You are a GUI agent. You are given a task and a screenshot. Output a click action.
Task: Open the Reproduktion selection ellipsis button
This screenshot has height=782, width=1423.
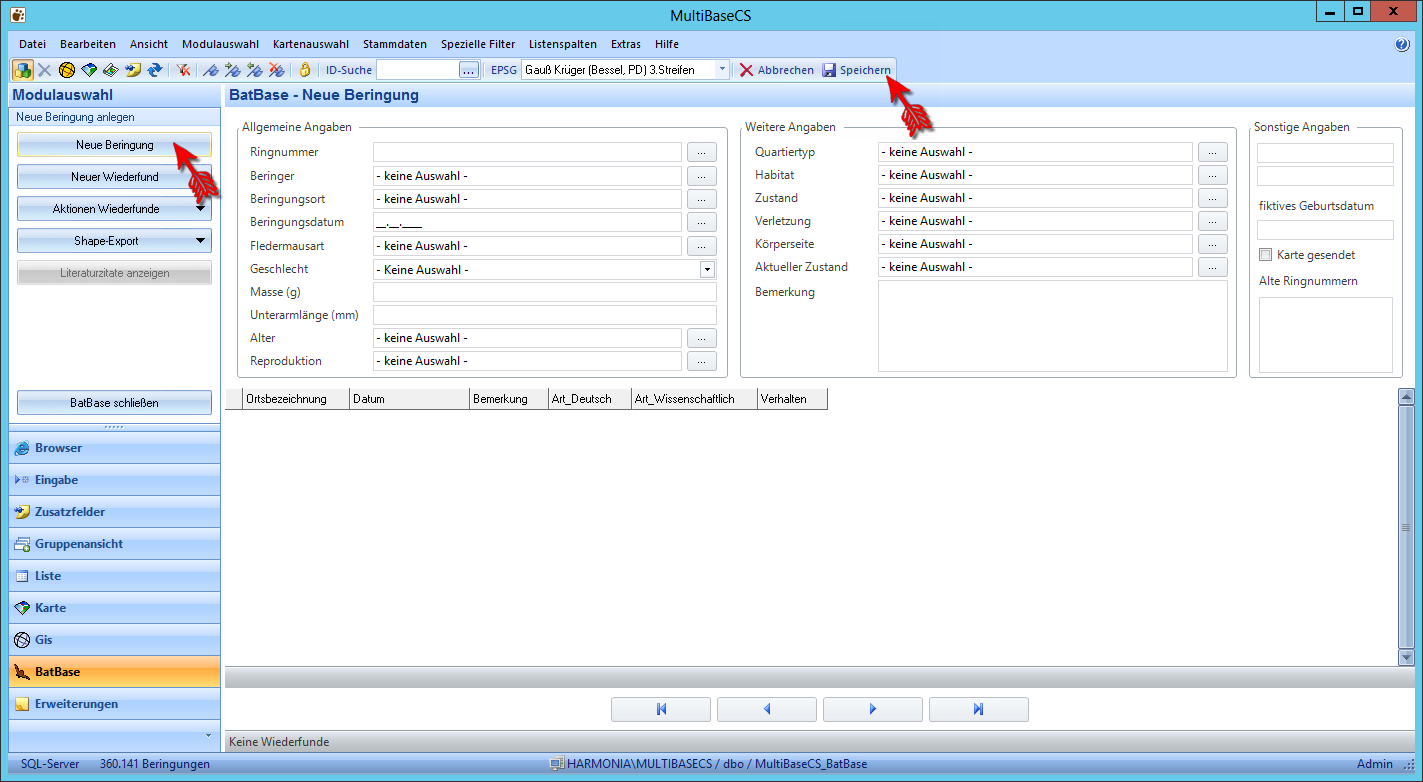point(701,361)
